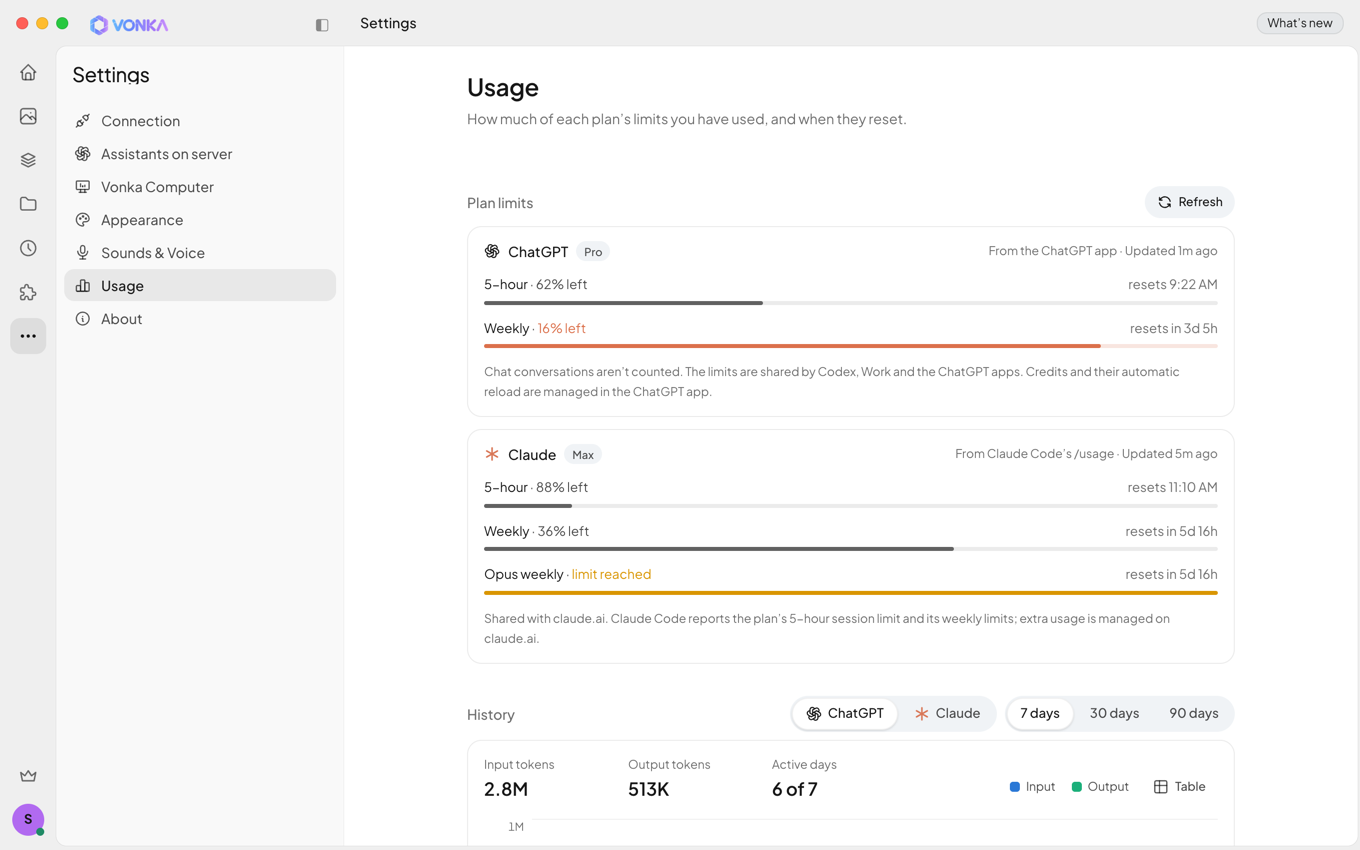Open the Home icon in left rail

[x=28, y=72]
